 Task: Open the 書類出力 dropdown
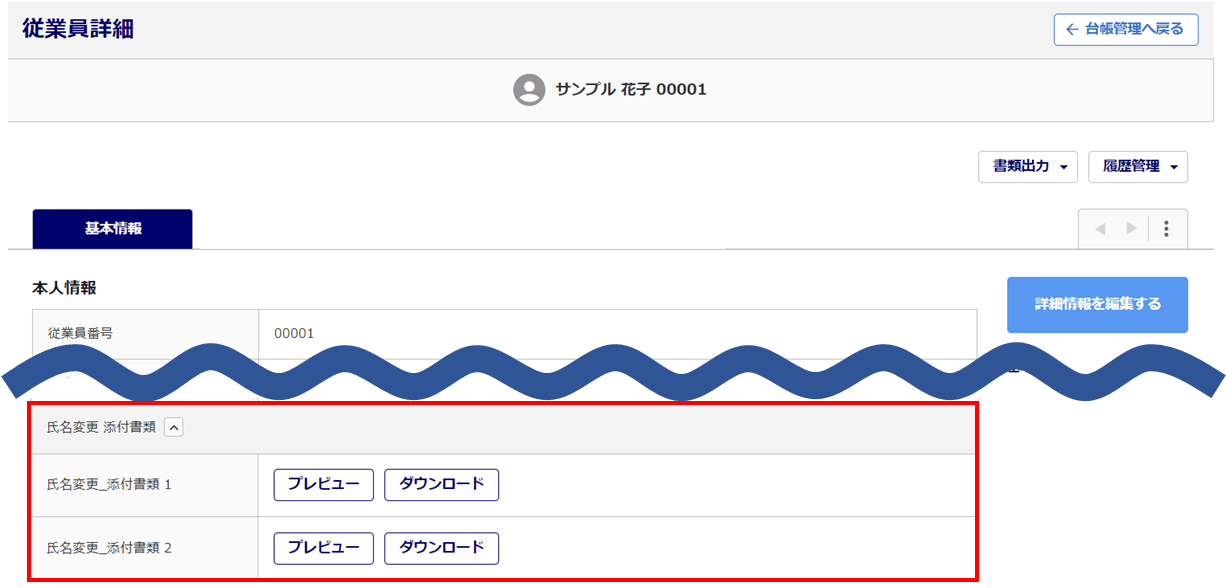coord(1028,167)
